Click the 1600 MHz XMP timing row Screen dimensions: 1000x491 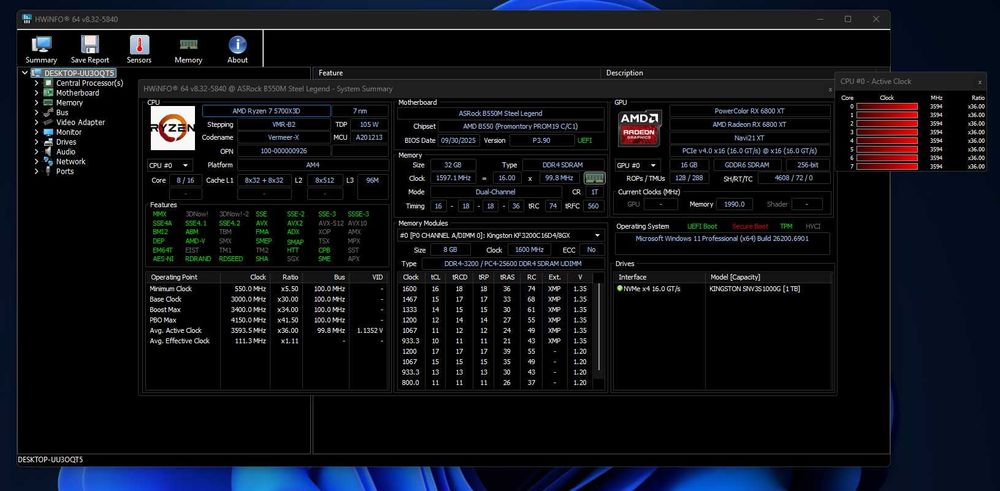[494, 289]
